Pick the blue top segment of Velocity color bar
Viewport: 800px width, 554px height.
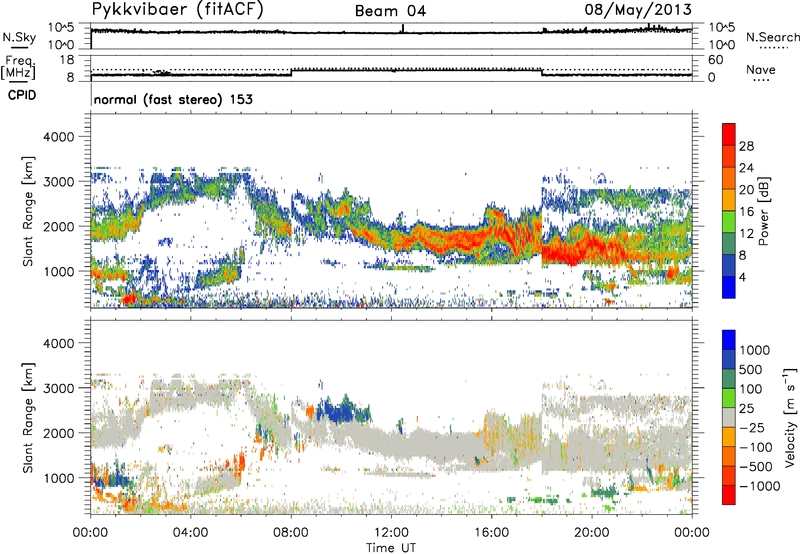tap(729, 340)
